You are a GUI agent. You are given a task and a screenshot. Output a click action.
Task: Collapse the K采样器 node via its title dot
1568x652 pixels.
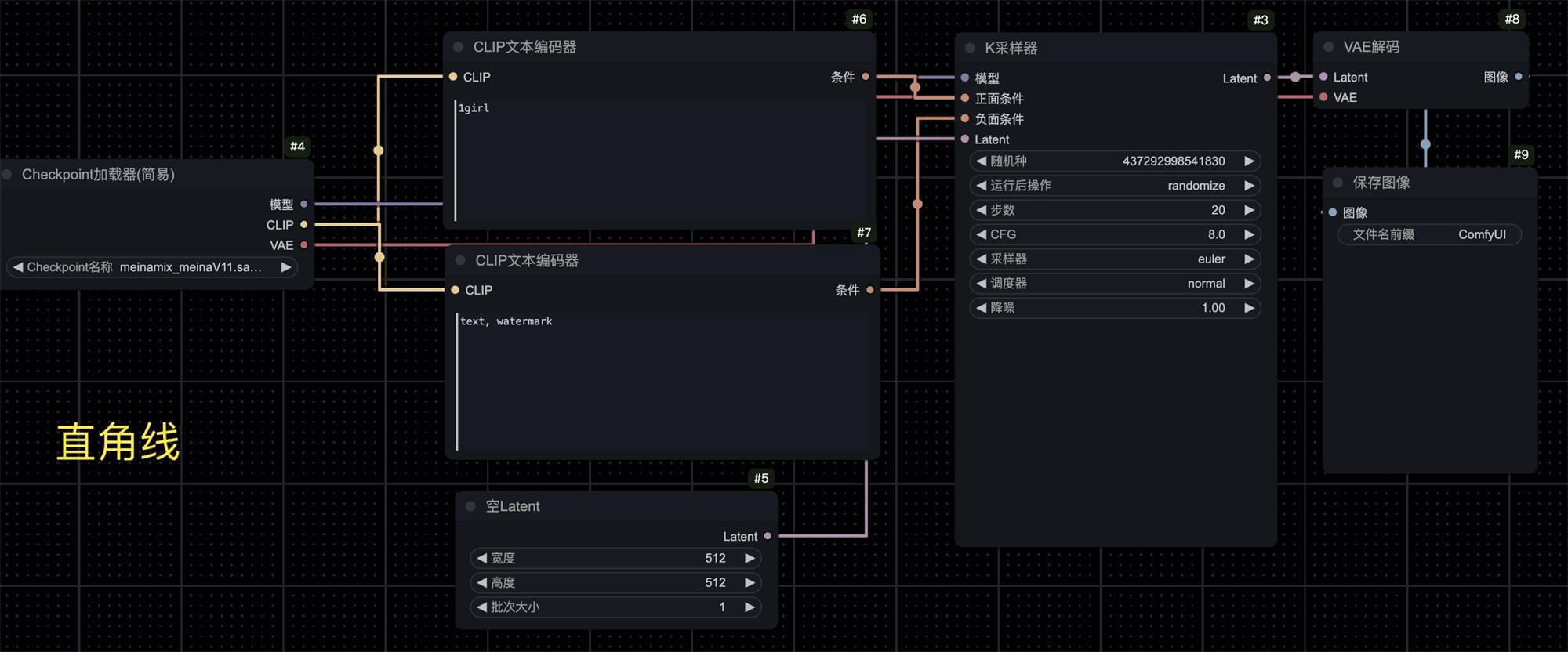pyautogui.click(x=970, y=48)
